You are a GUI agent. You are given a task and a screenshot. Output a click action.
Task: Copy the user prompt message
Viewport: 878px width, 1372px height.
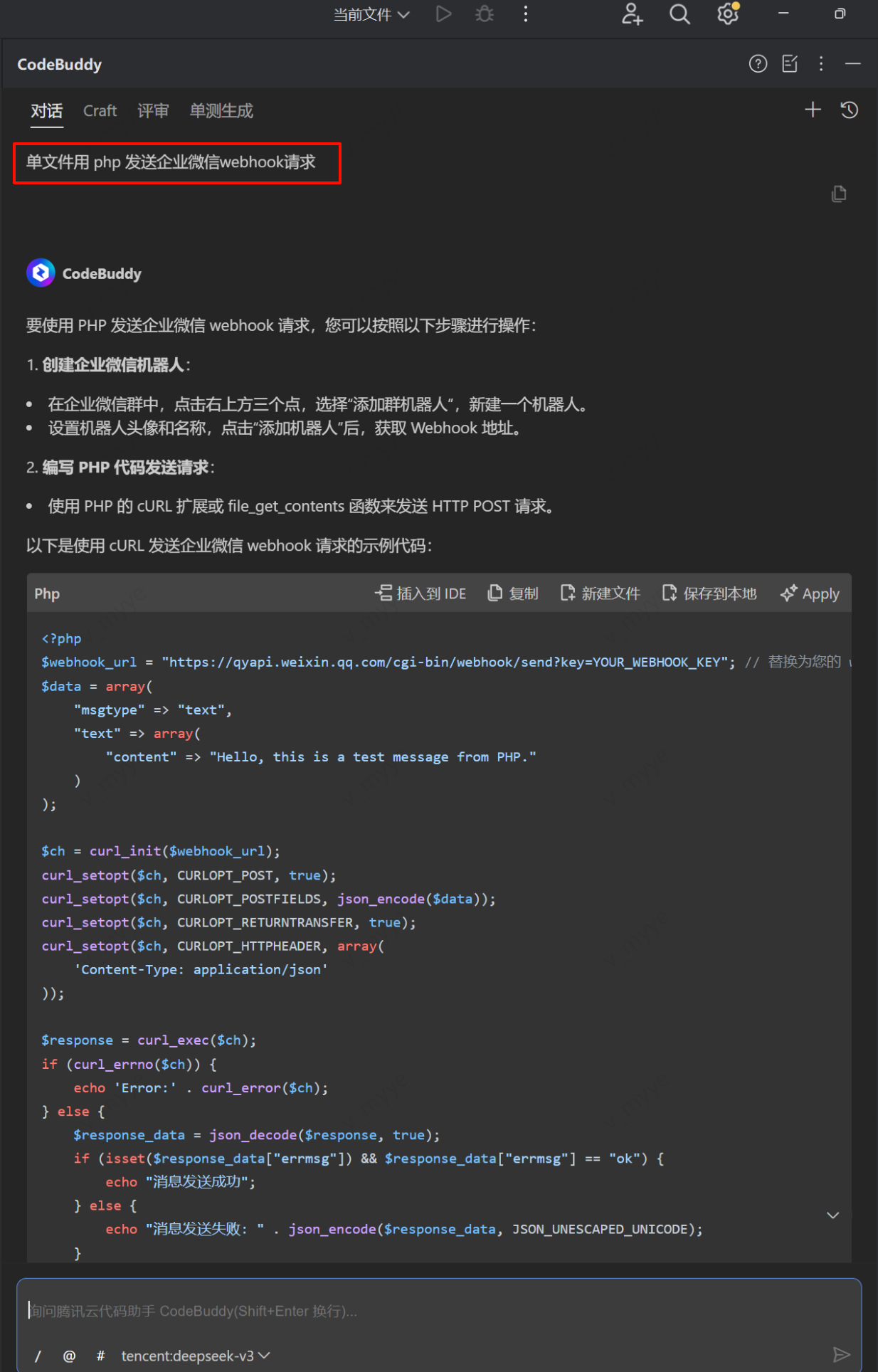(839, 194)
